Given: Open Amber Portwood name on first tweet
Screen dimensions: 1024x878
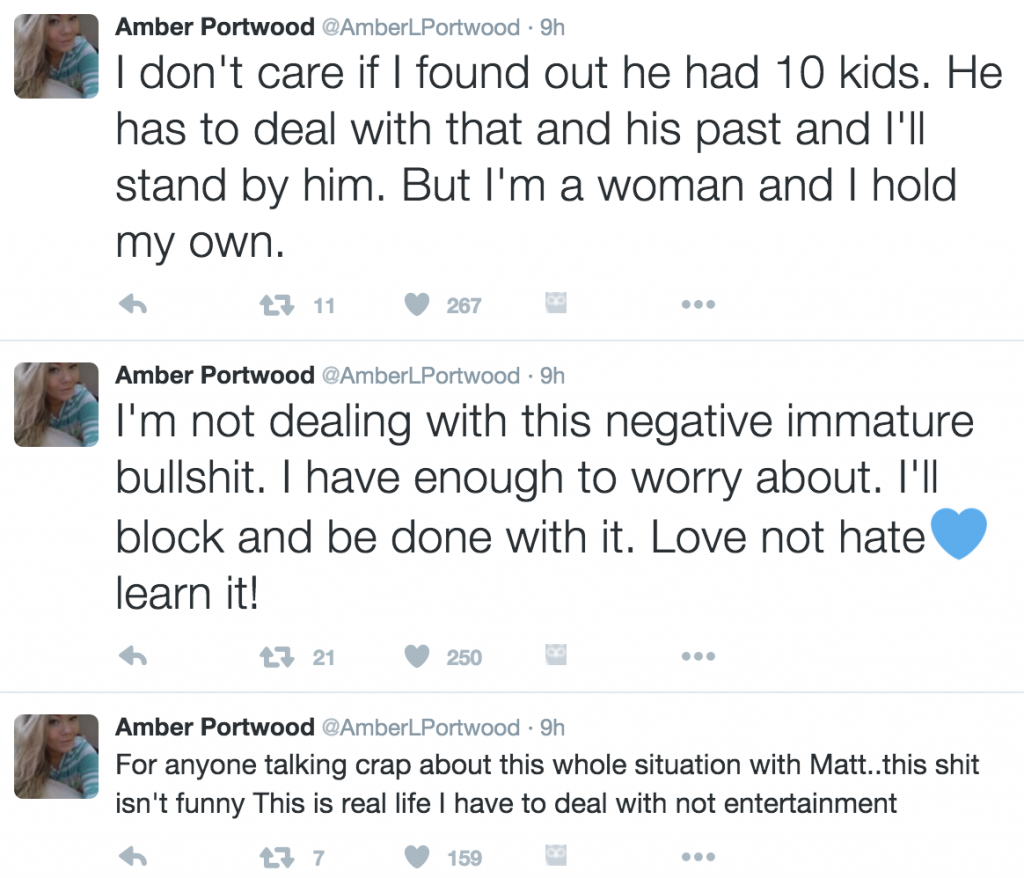Looking at the screenshot, I should click(x=214, y=27).
